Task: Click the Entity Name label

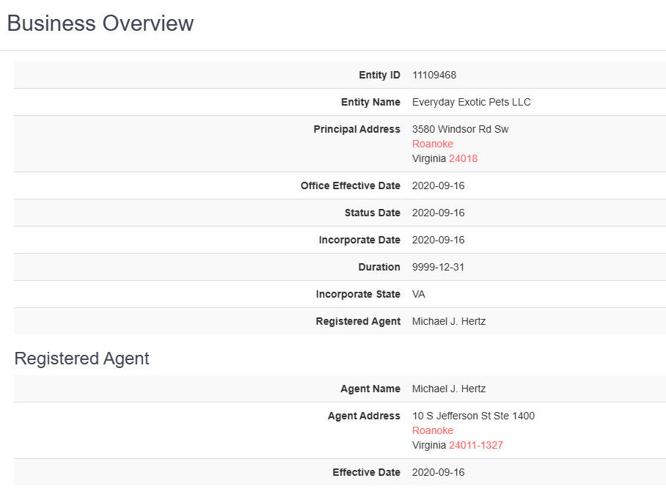Action: (370, 102)
